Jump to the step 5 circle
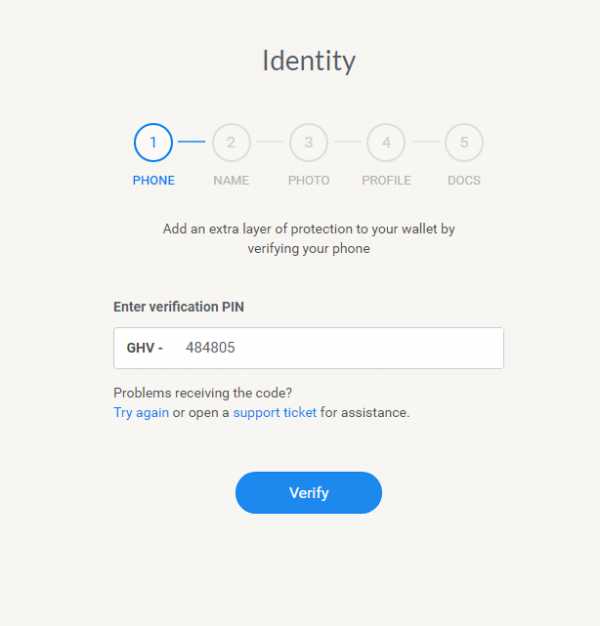Screen dimensions: 600x626 point(464,142)
